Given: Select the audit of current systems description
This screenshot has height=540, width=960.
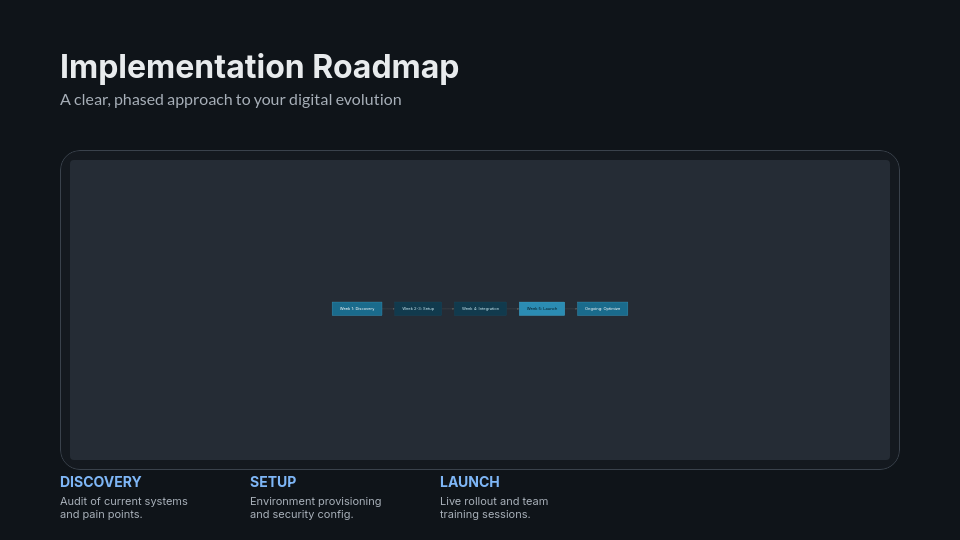Looking at the screenshot, I should pos(123,508).
